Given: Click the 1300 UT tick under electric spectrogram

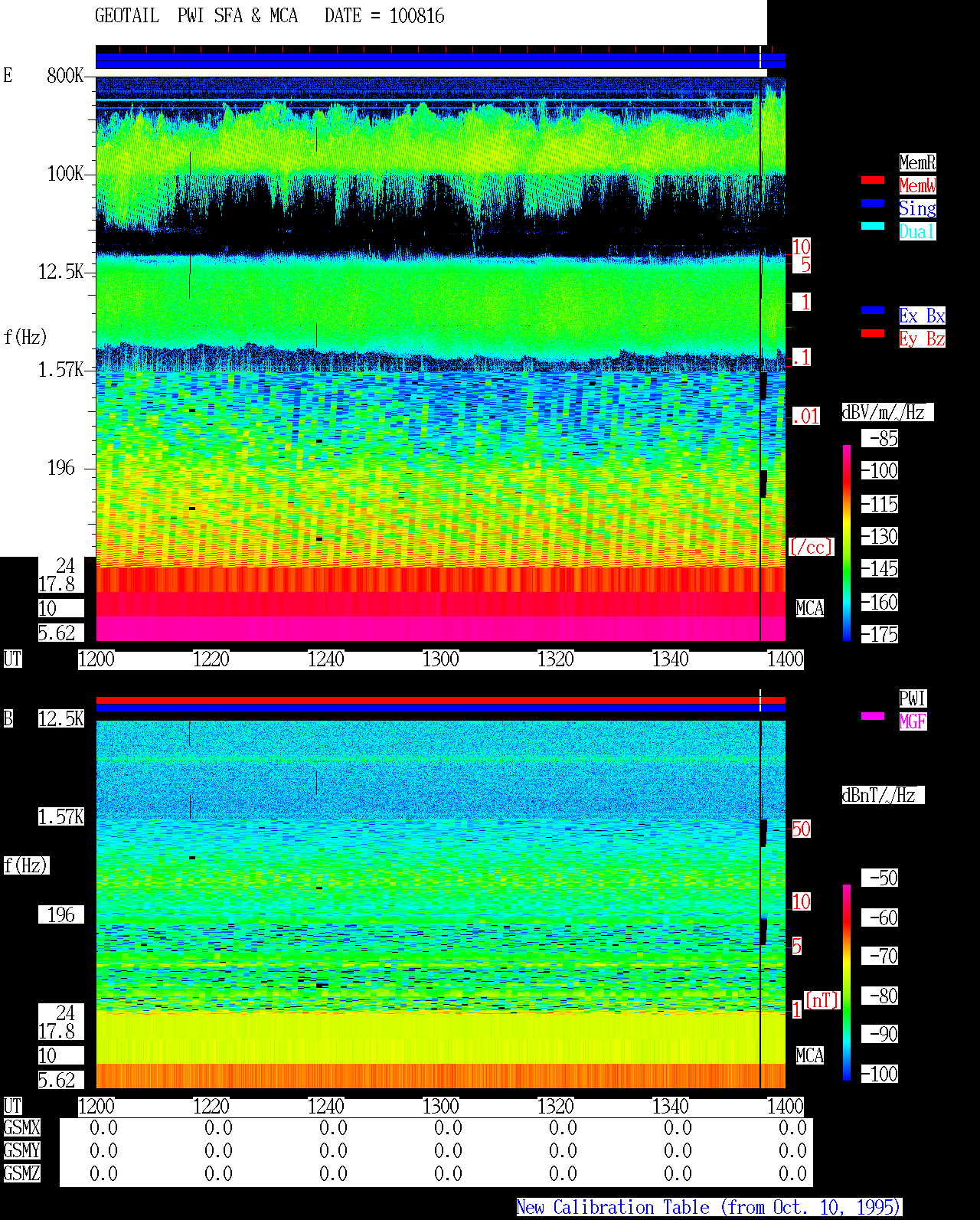Looking at the screenshot, I should click(440, 659).
